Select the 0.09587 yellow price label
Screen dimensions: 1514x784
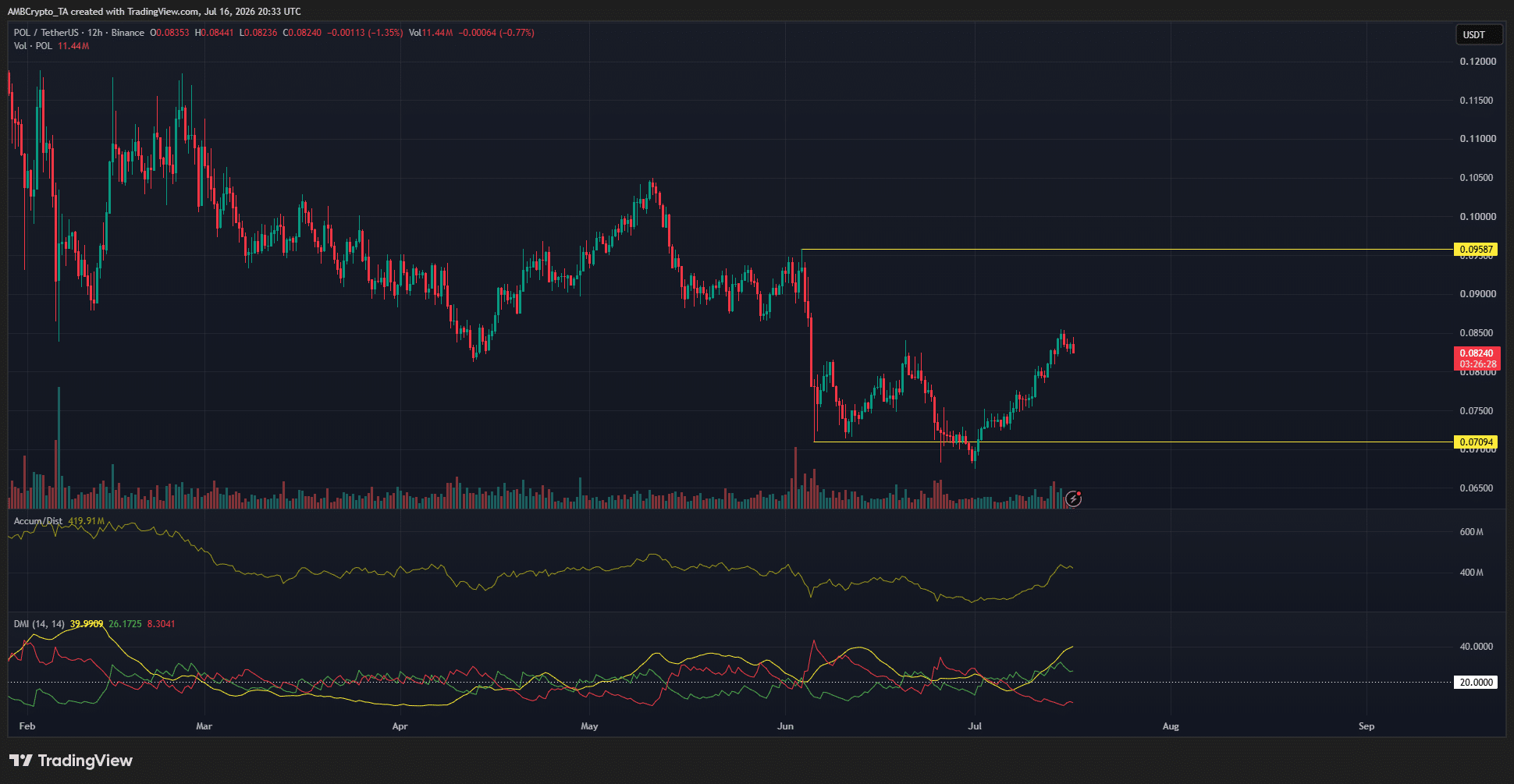tap(1477, 250)
